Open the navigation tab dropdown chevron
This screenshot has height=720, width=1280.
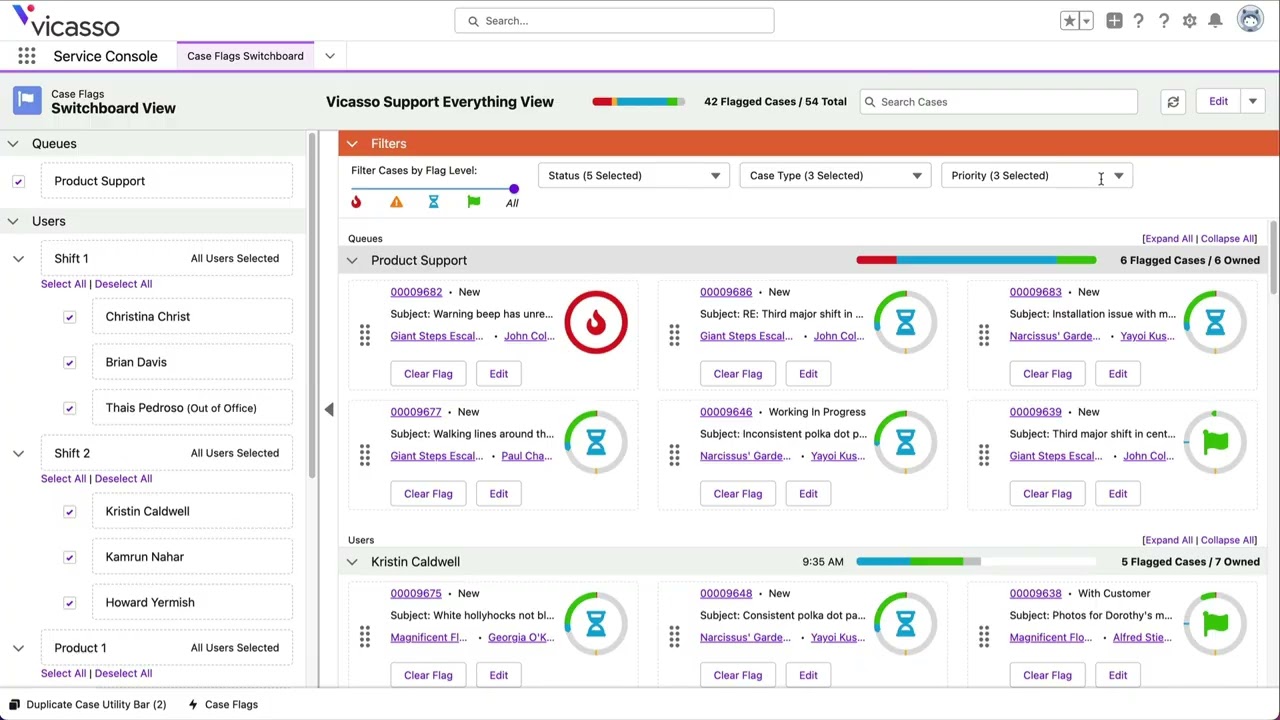pyautogui.click(x=330, y=56)
